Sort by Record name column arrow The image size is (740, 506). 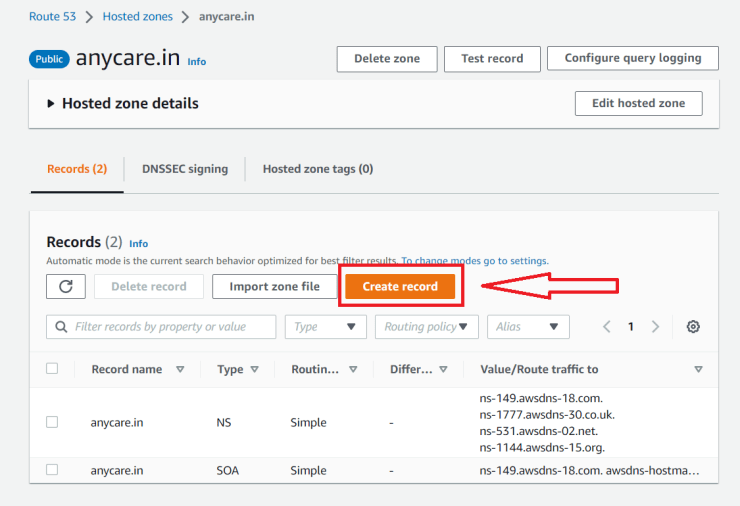180,369
